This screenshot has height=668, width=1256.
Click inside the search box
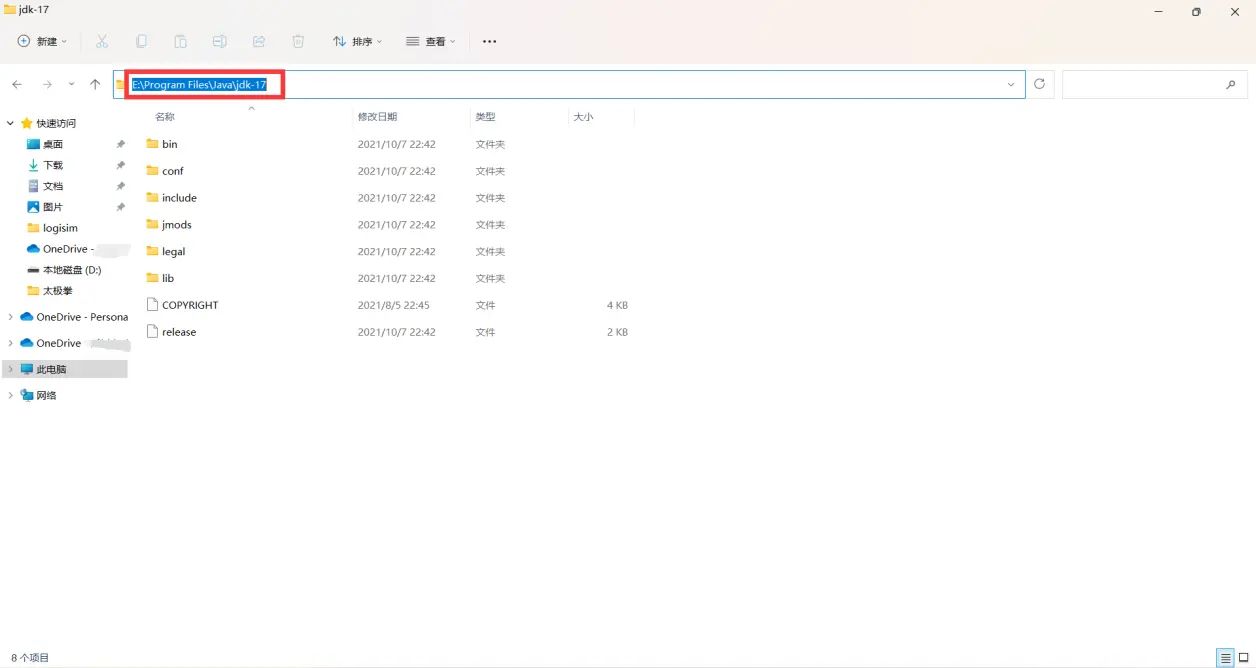click(x=1150, y=84)
